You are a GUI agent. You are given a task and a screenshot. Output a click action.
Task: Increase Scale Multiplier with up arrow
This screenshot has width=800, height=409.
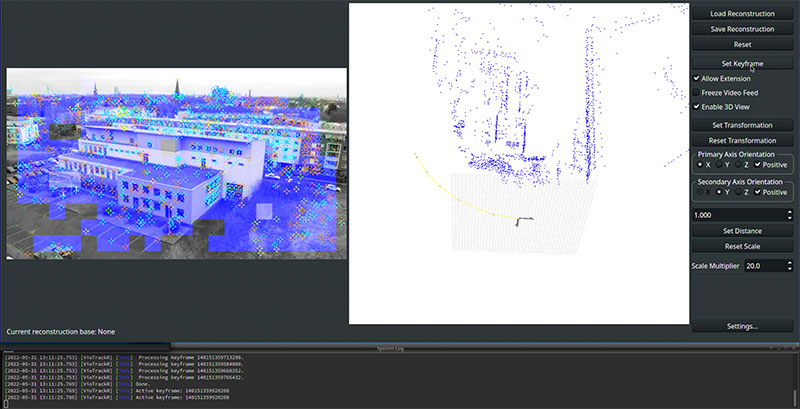click(x=789, y=263)
